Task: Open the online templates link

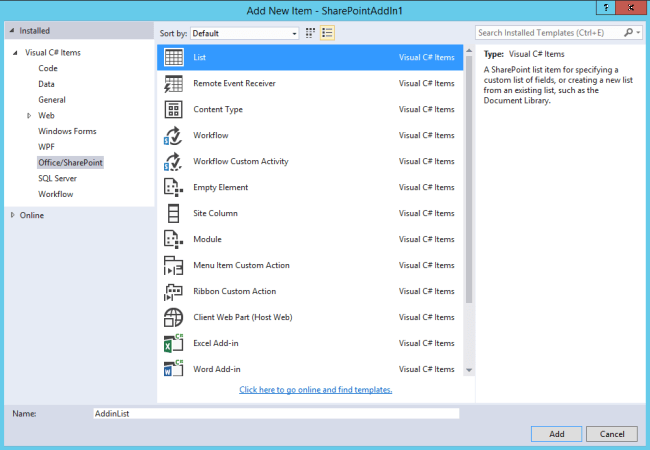Action: click(315, 390)
